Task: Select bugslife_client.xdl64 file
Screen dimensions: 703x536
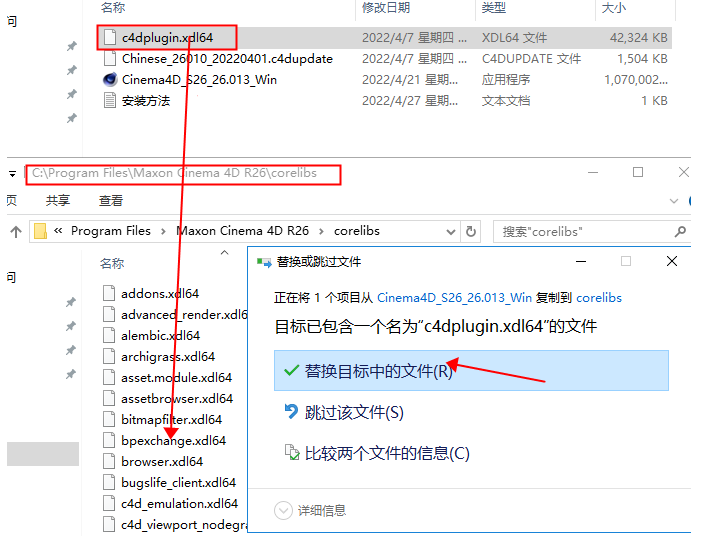Action: click(x=178, y=483)
